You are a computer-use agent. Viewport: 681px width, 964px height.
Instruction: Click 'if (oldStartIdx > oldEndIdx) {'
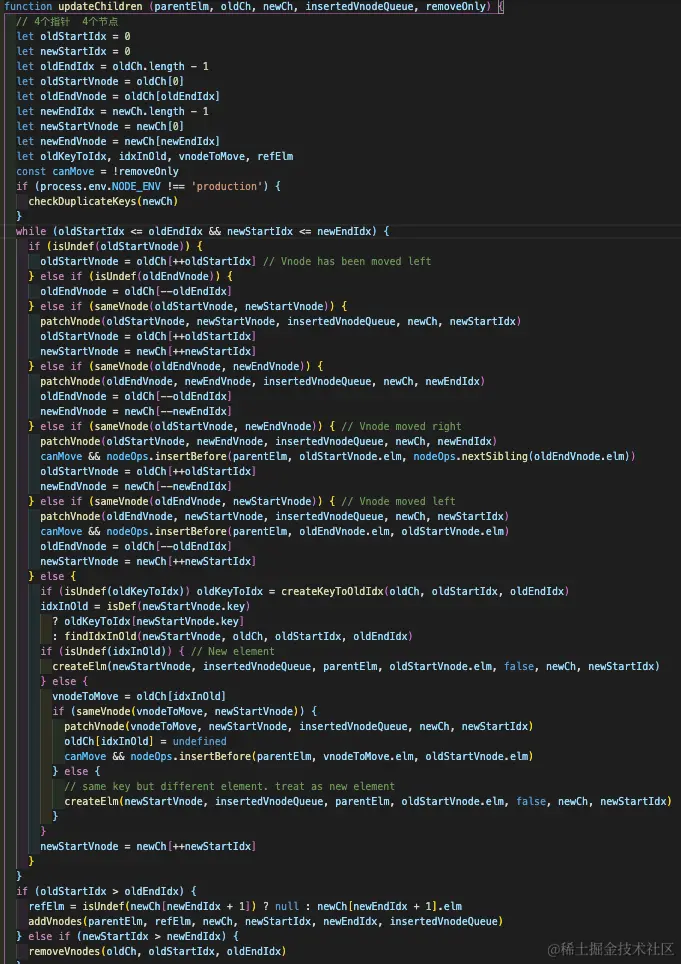point(106,891)
